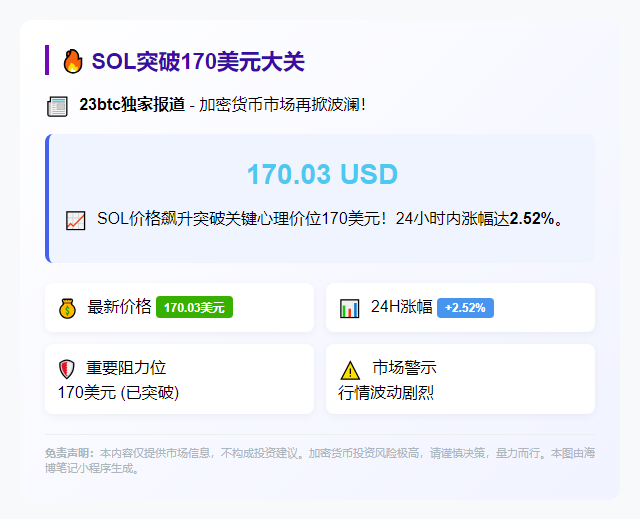The image size is (640, 519).
Task: Click the 重要阻力位 heading
Action: pos(126,368)
